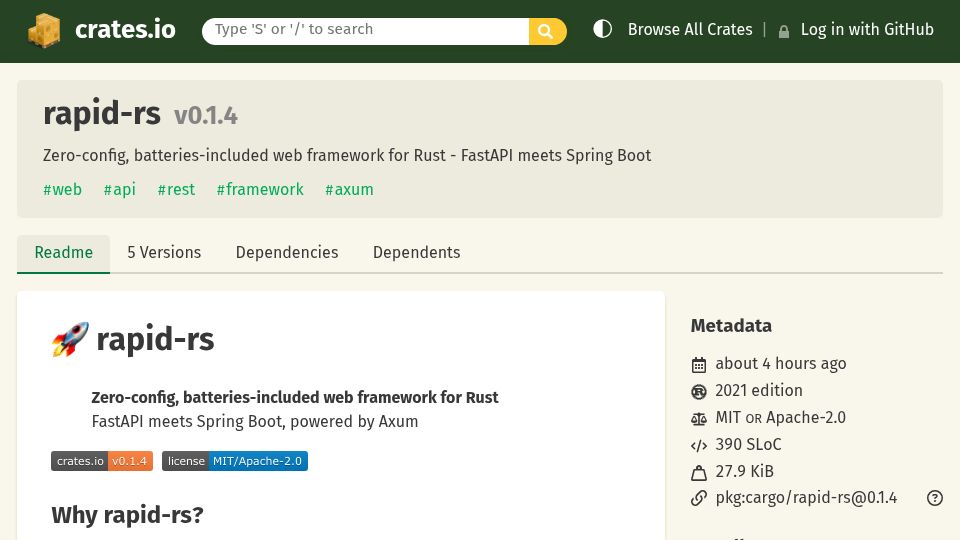Click the 'Metadata' heading
Viewport: 960px width, 540px height.
tap(731, 326)
